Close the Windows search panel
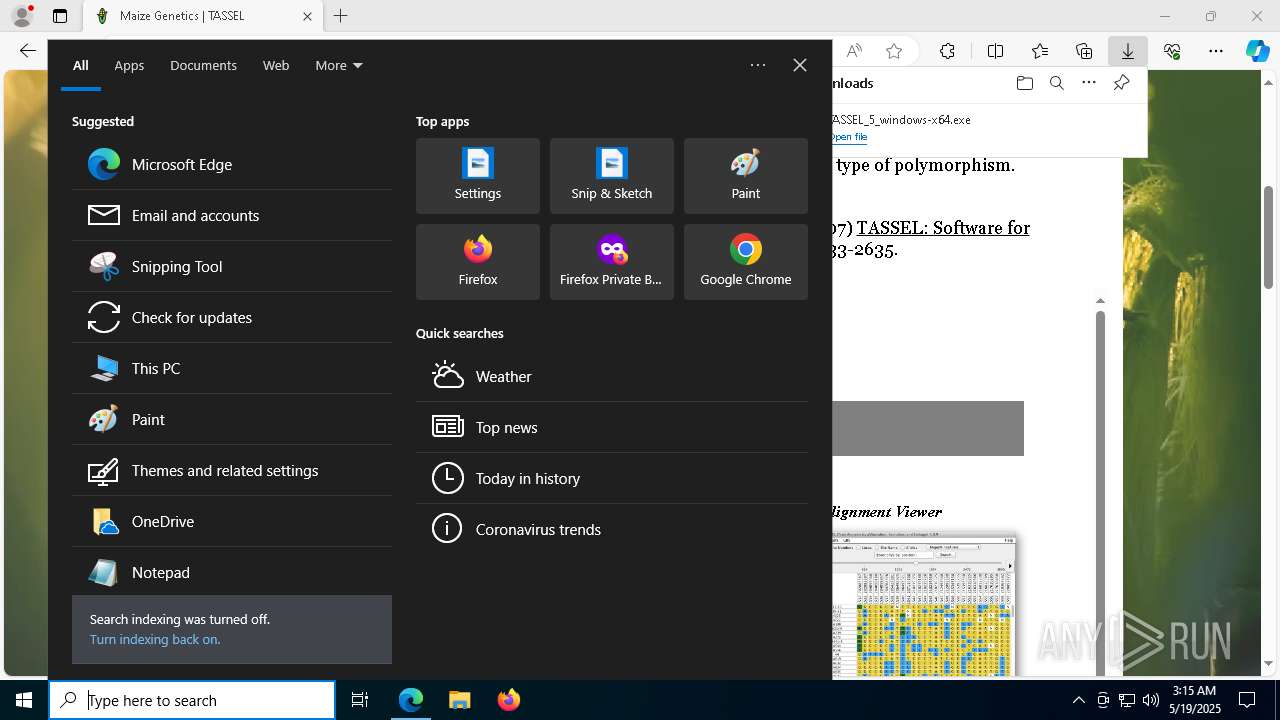1280x720 pixels. [x=800, y=65]
